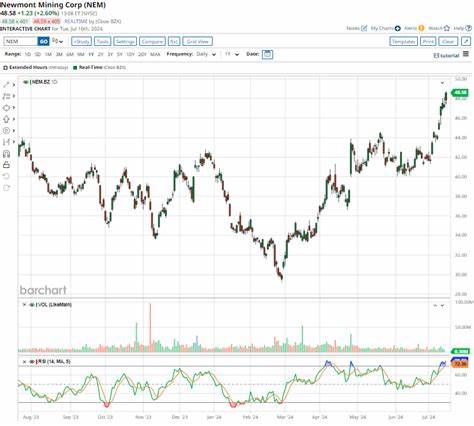Click the Compare button
The width and height of the screenshot is (474, 426).
coord(152,41)
